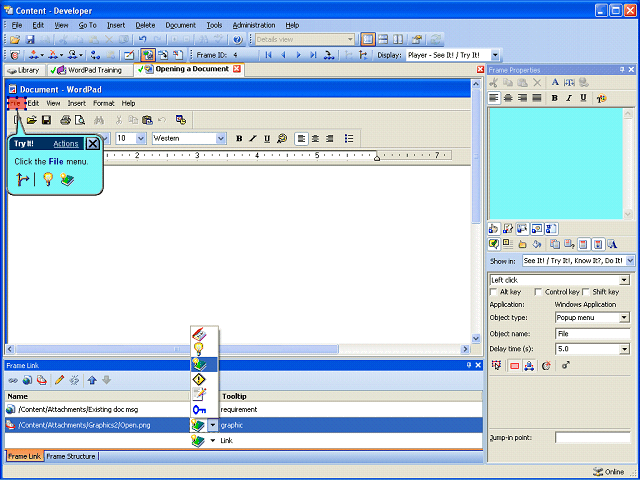Go to the next frame

point(298,55)
